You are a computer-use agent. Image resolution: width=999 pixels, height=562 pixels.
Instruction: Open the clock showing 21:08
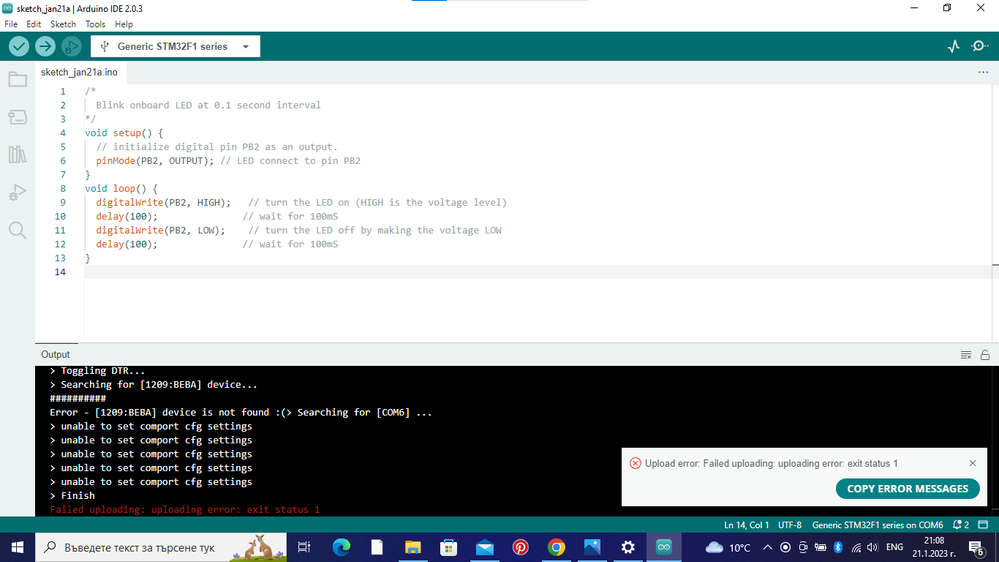[933, 547]
